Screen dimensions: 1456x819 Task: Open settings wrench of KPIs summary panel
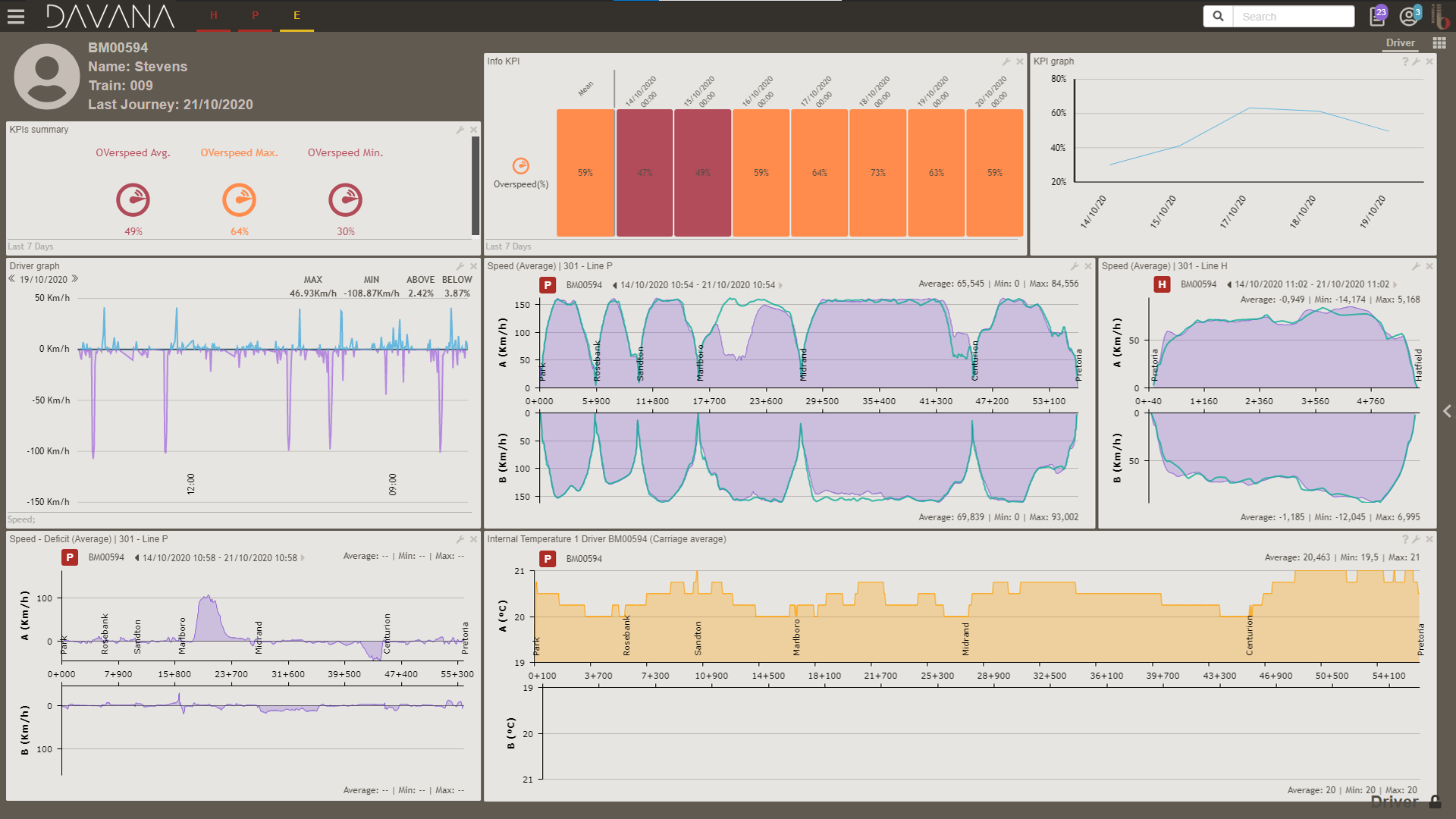click(460, 130)
